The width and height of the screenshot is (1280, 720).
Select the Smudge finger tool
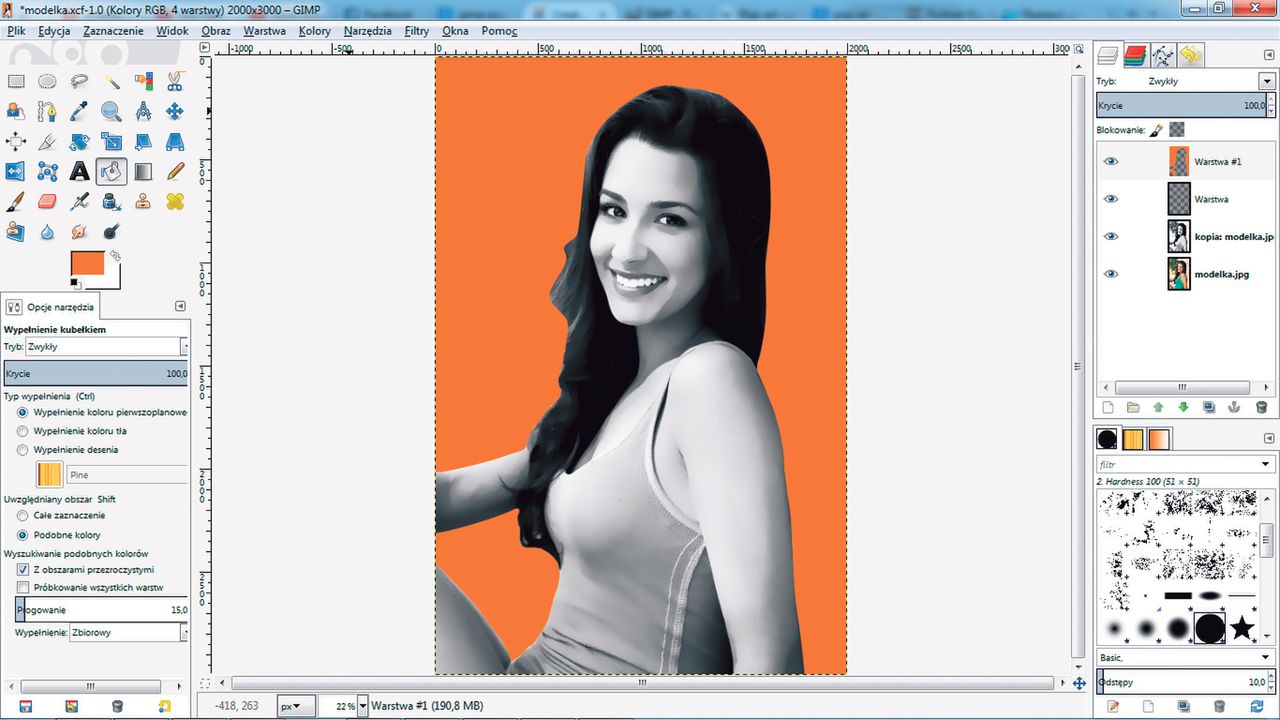click(x=79, y=232)
